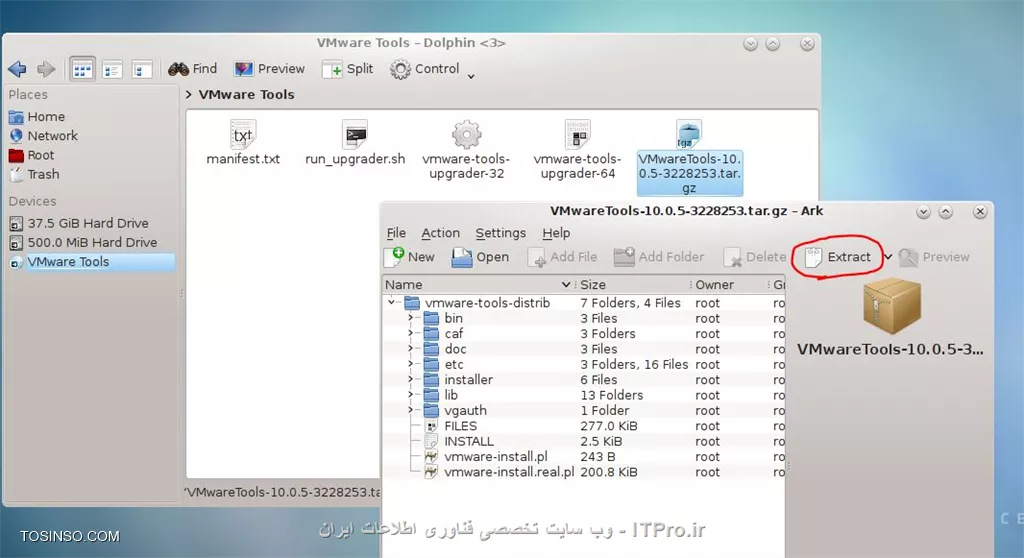Select the vmware-tools-upgrader-32 file
The image size is (1024, 558).
tap(466, 150)
